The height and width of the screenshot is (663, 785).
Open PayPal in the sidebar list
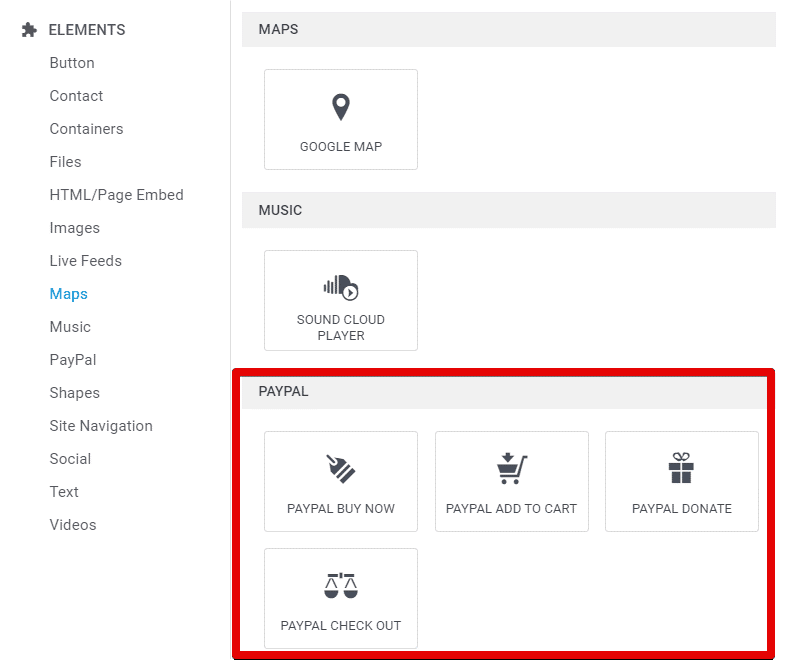73,360
